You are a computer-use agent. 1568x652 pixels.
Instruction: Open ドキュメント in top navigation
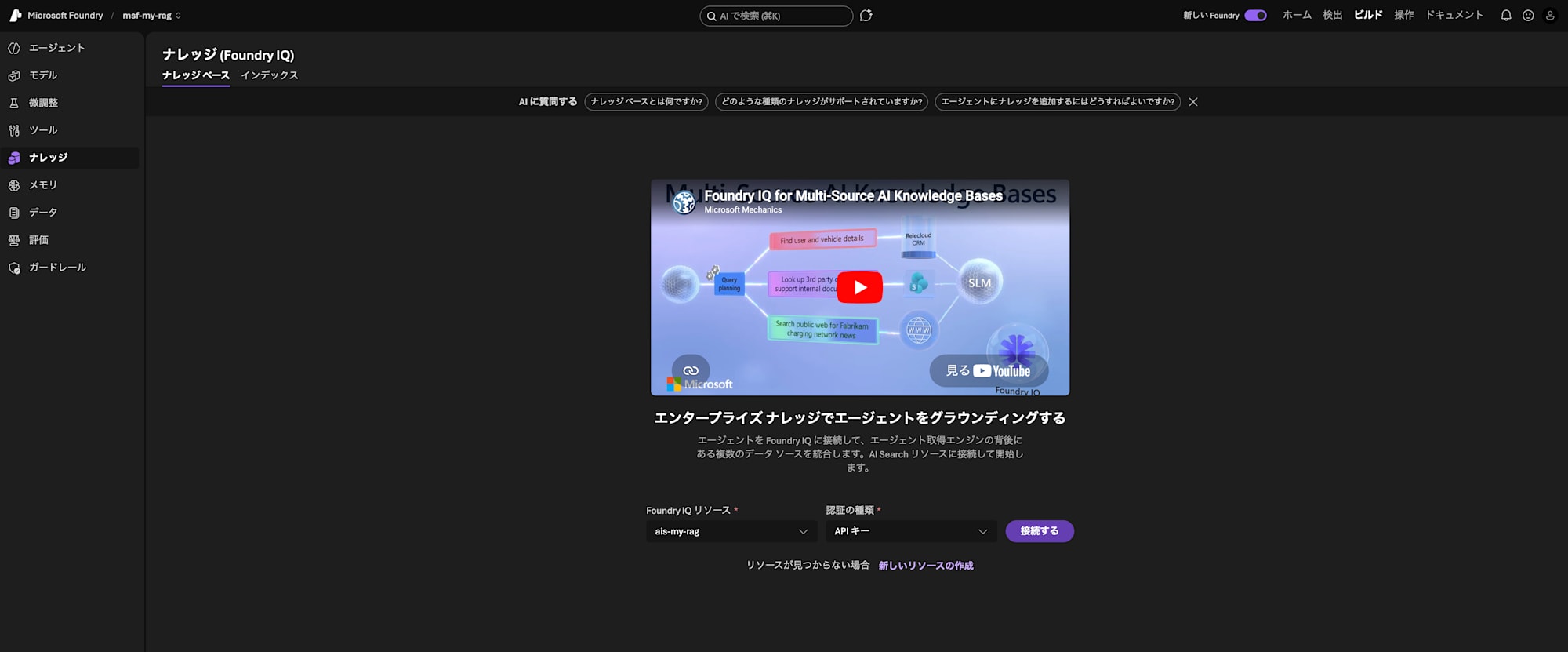click(1454, 16)
